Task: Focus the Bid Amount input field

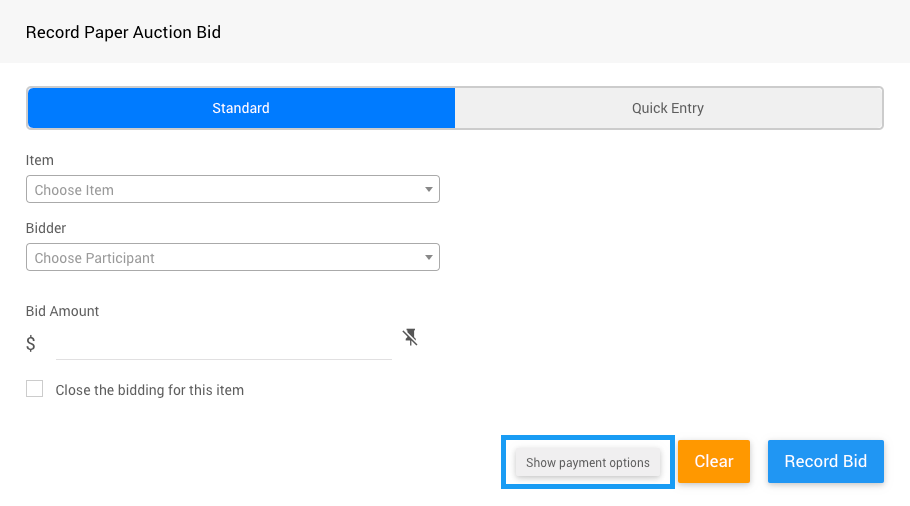Action: coord(224,344)
